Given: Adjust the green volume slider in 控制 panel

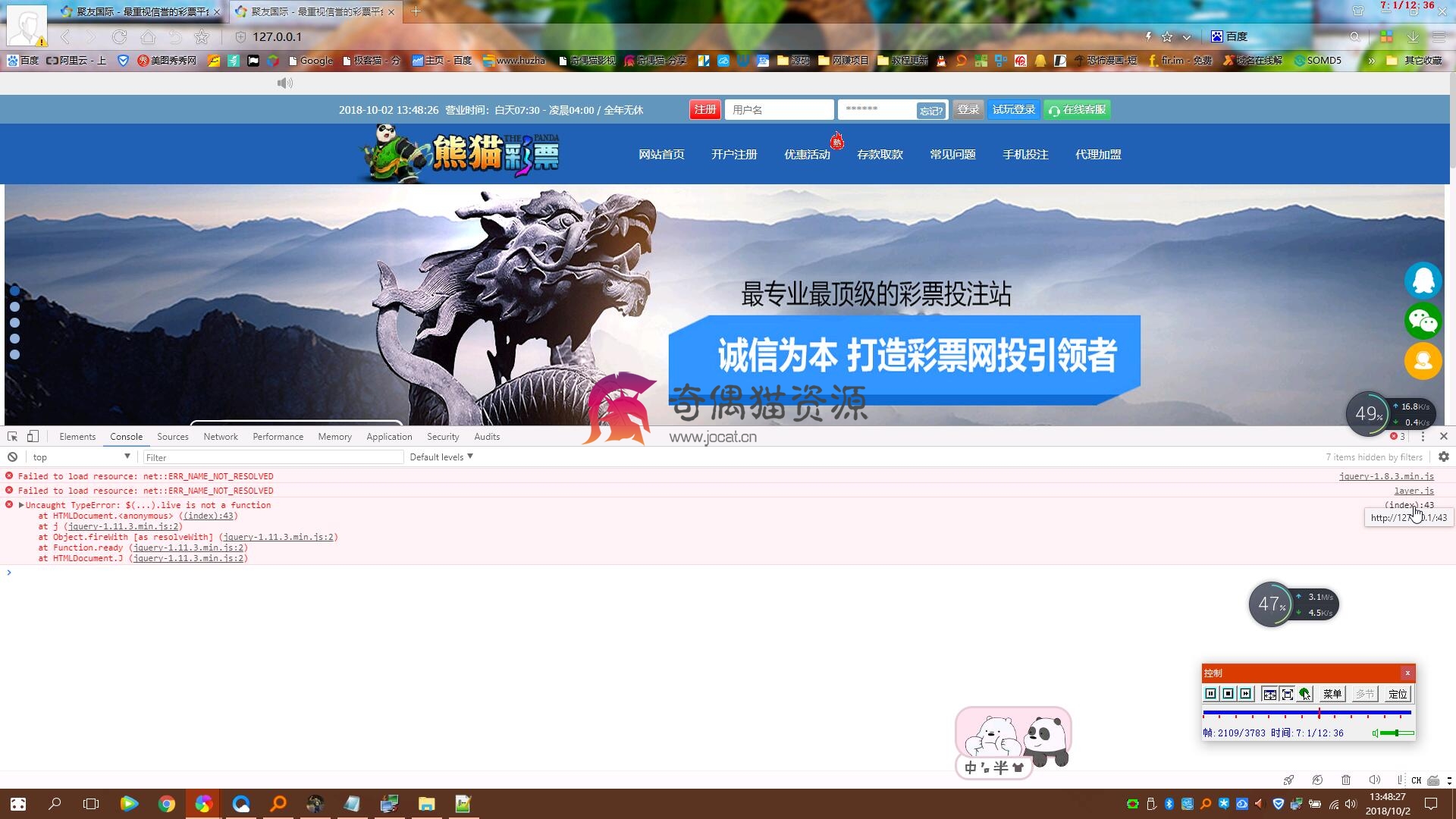Looking at the screenshot, I should pos(1397,733).
